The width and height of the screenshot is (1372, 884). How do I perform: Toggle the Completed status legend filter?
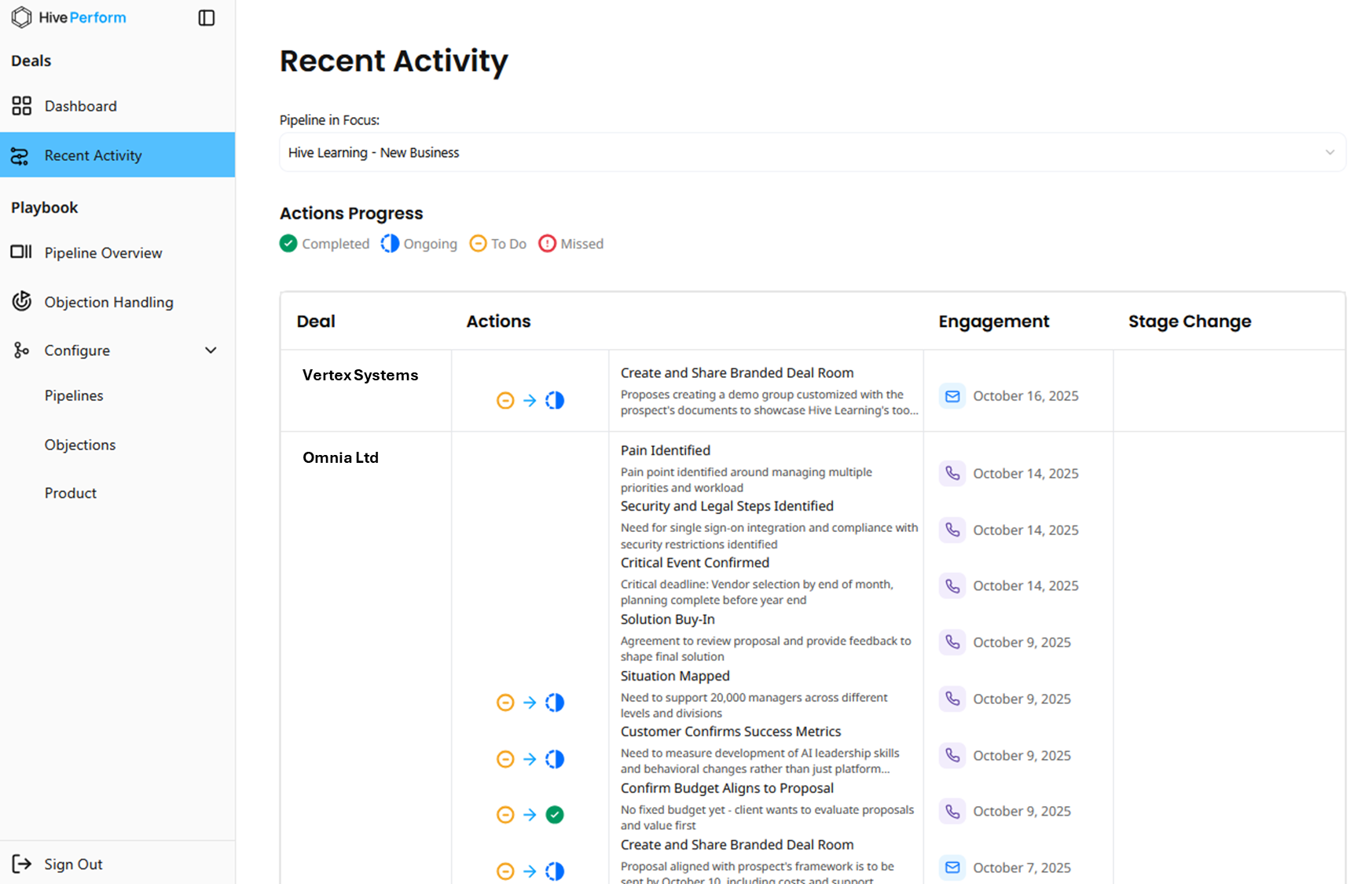click(325, 244)
